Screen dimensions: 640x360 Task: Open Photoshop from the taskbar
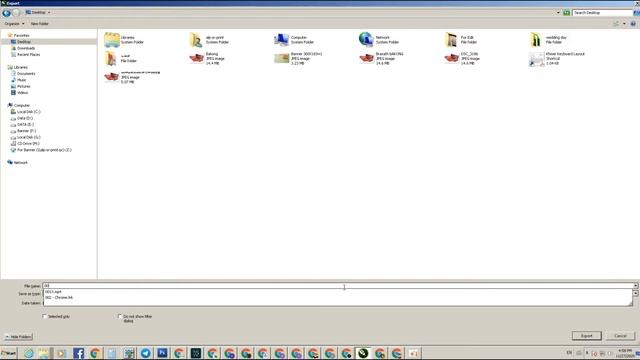[162, 353]
